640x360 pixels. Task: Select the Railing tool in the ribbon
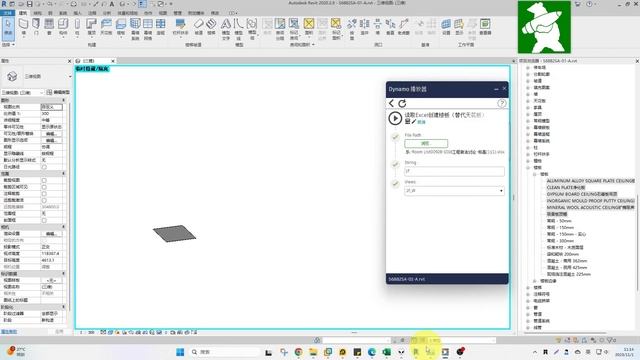coord(180,27)
